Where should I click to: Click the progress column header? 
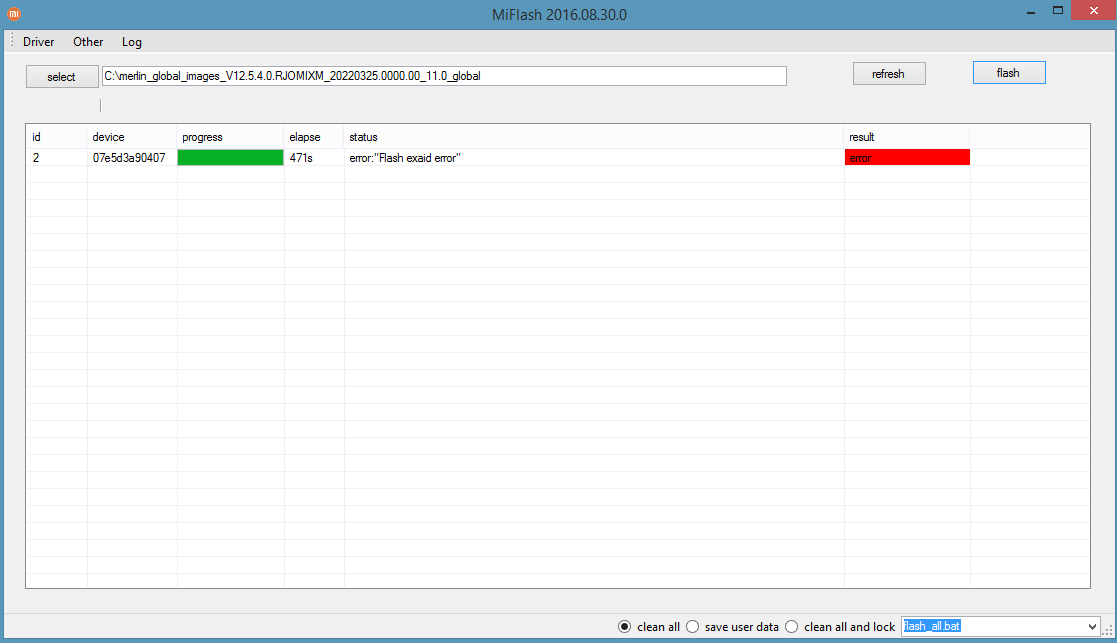pyautogui.click(x=230, y=137)
